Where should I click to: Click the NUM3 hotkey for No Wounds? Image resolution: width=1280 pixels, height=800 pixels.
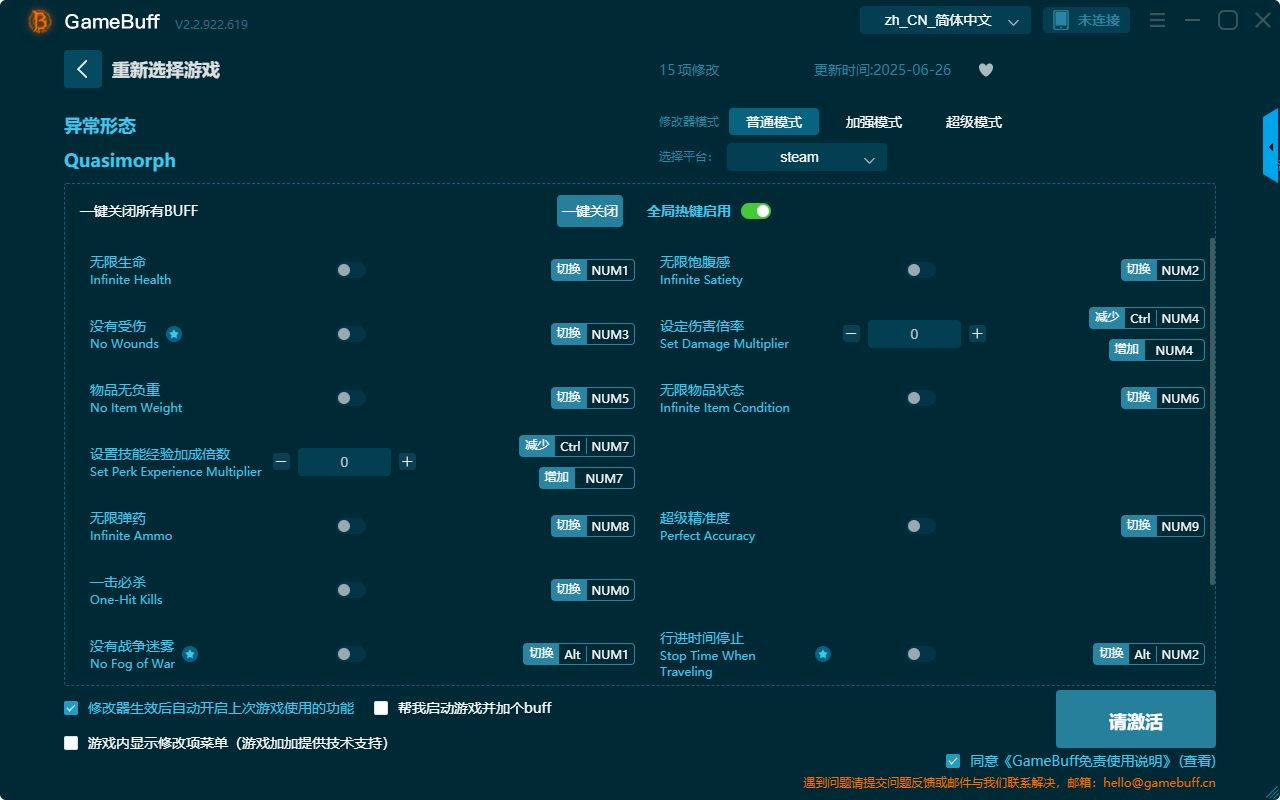pyautogui.click(x=593, y=334)
